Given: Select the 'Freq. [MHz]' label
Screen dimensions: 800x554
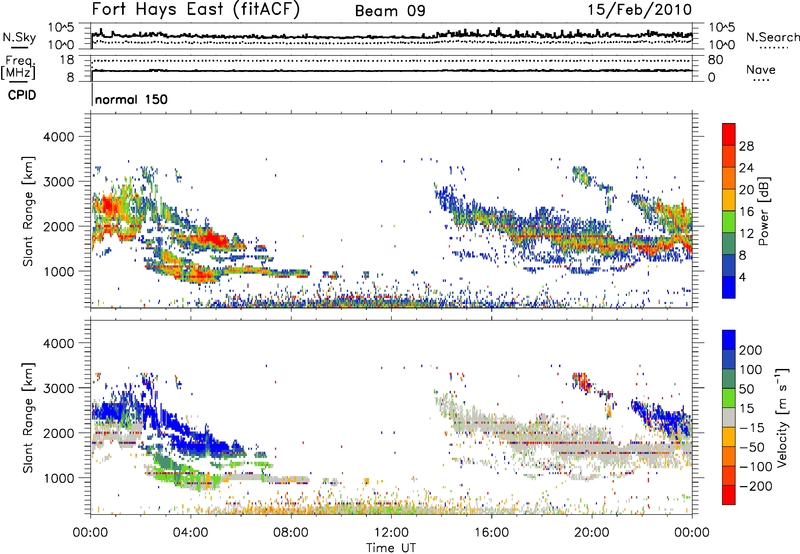Looking at the screenshot, I should (x=19, y=67).
